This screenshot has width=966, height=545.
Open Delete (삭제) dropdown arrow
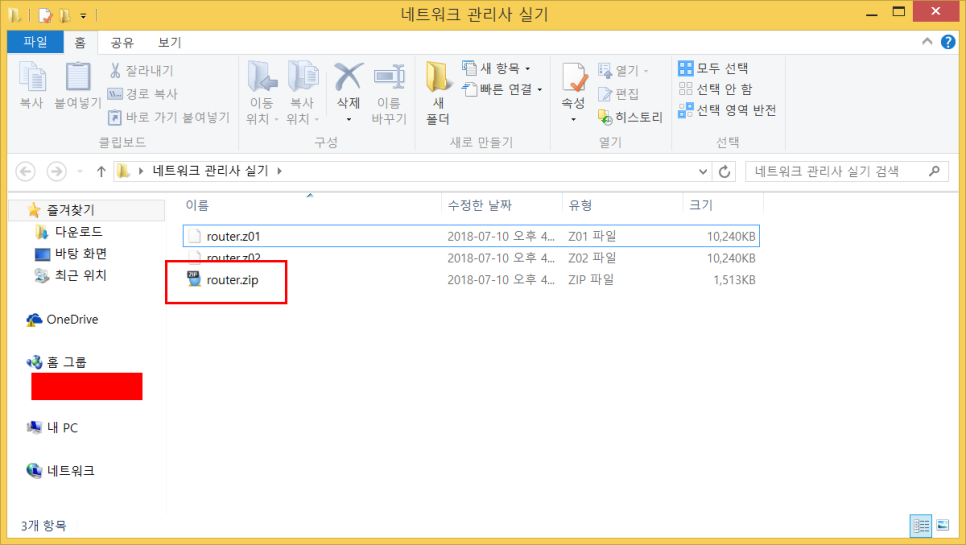coord(349,119)
